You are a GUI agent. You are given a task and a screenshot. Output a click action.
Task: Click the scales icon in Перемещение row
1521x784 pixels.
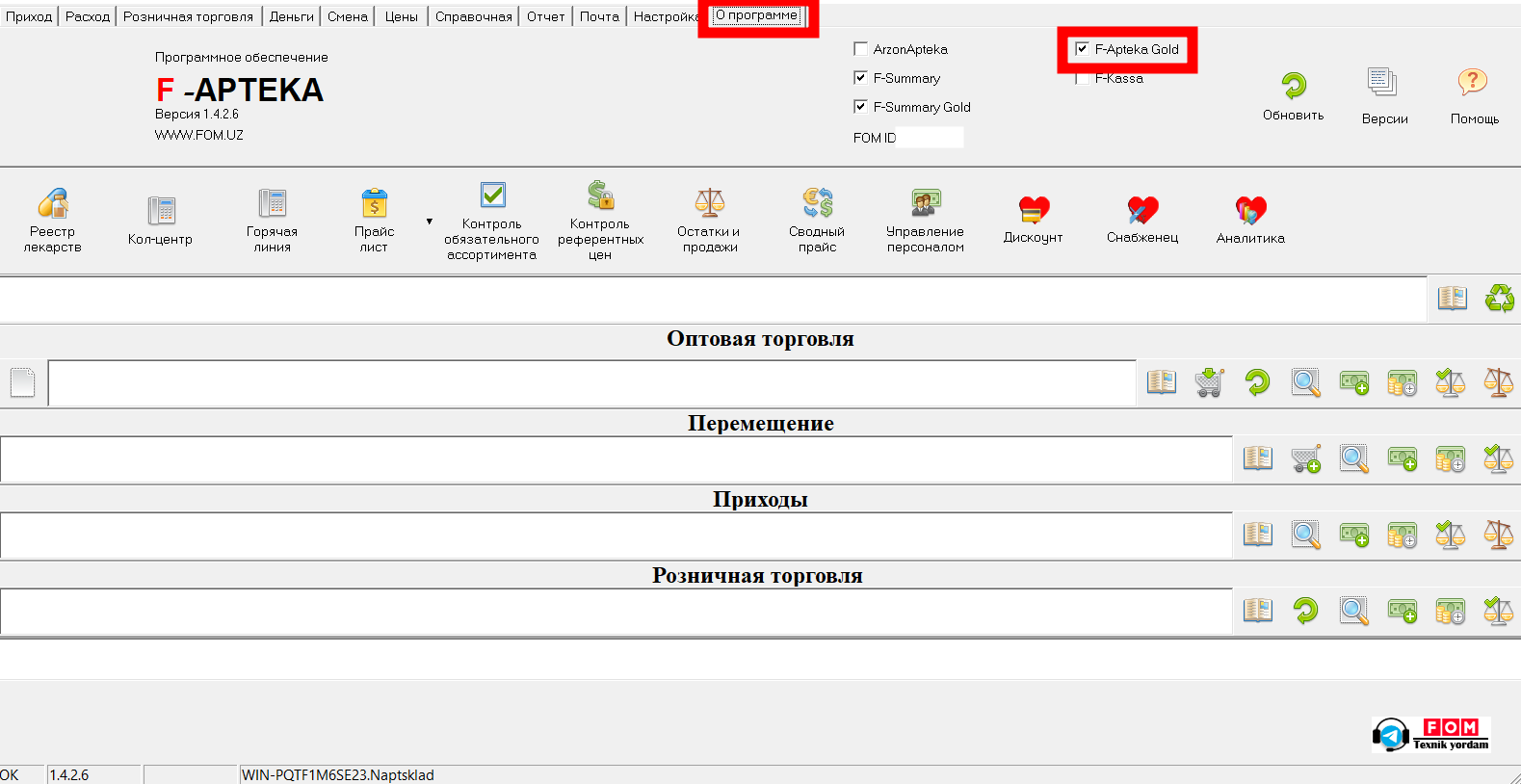coord(1499,458)
